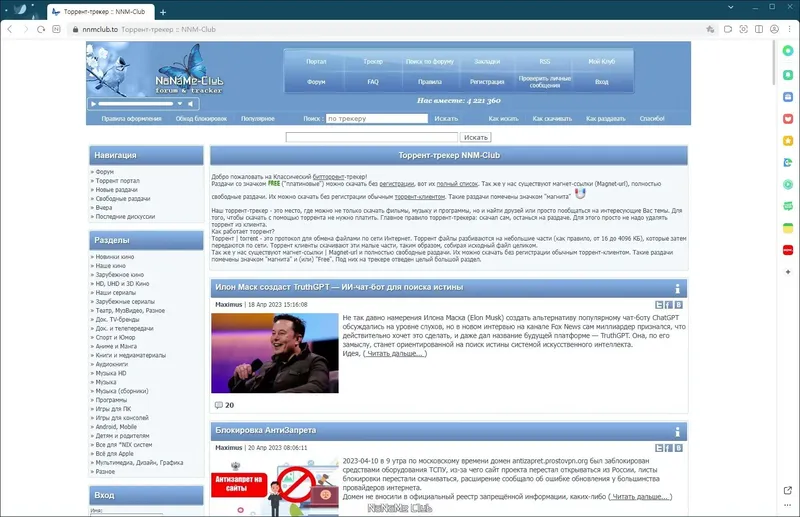
Task: Click the info icon on Блокировка АнтиЗапрета header
Action: (678, 432)
